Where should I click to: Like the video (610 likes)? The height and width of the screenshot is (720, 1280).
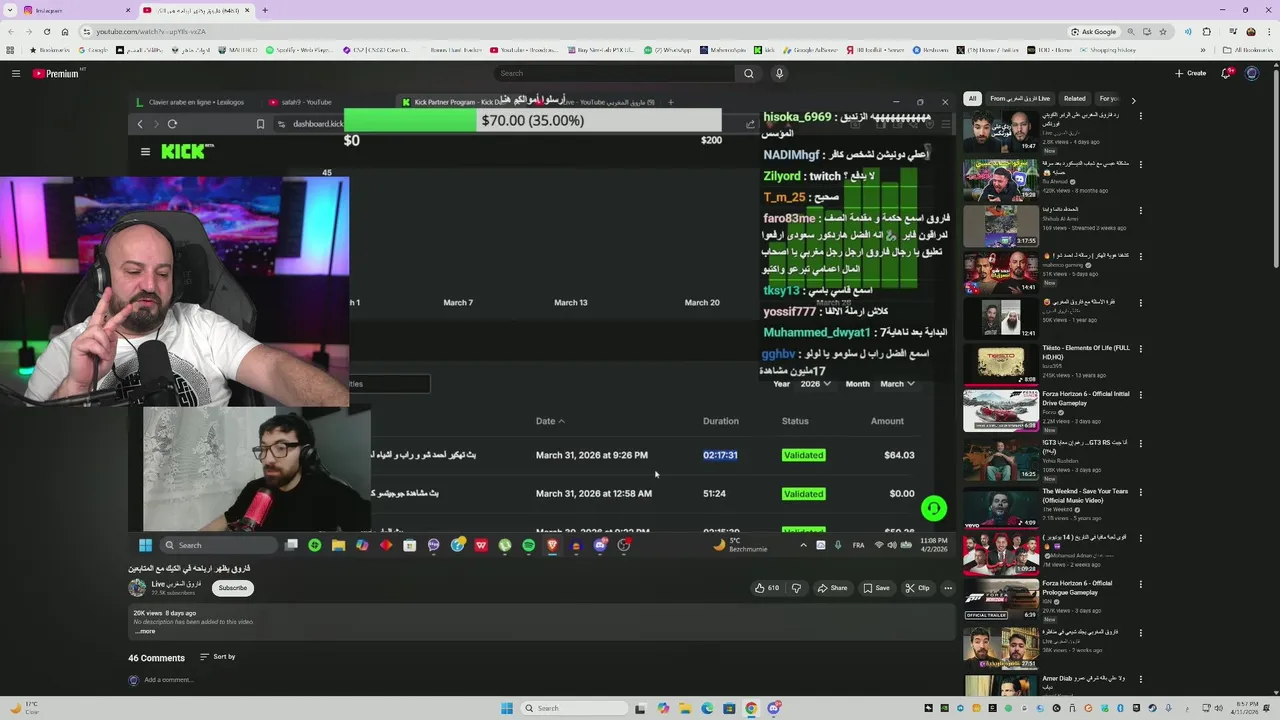click(767, 588)
